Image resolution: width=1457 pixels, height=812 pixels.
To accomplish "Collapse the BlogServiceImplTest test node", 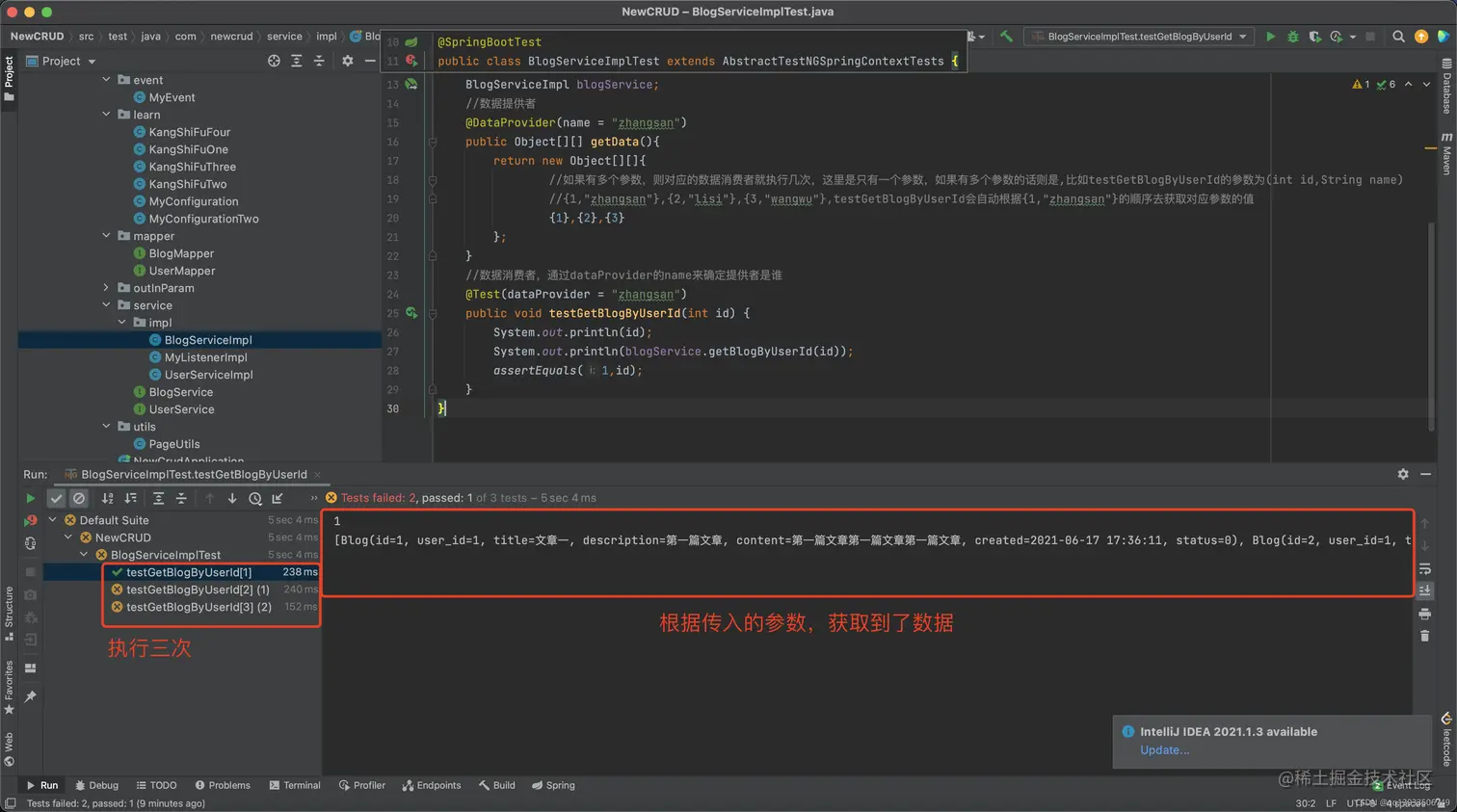I will pos(84,555).
